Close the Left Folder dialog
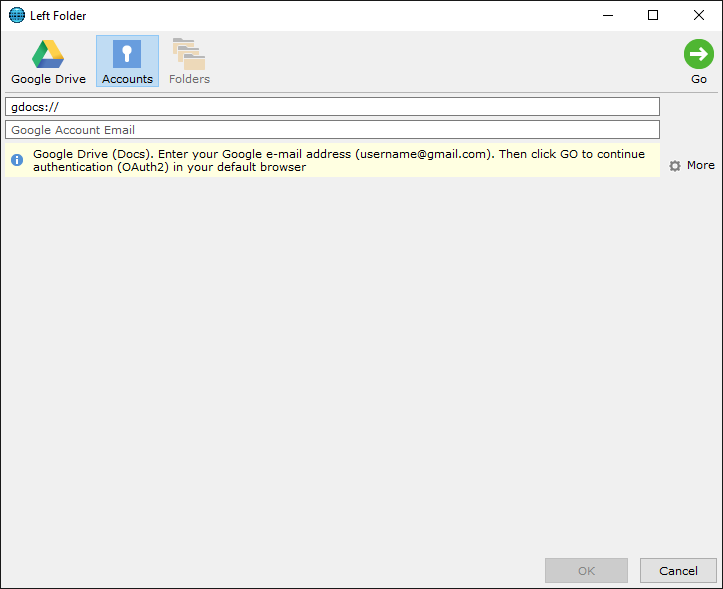The image size is (723, 589). tap(699, 15)
